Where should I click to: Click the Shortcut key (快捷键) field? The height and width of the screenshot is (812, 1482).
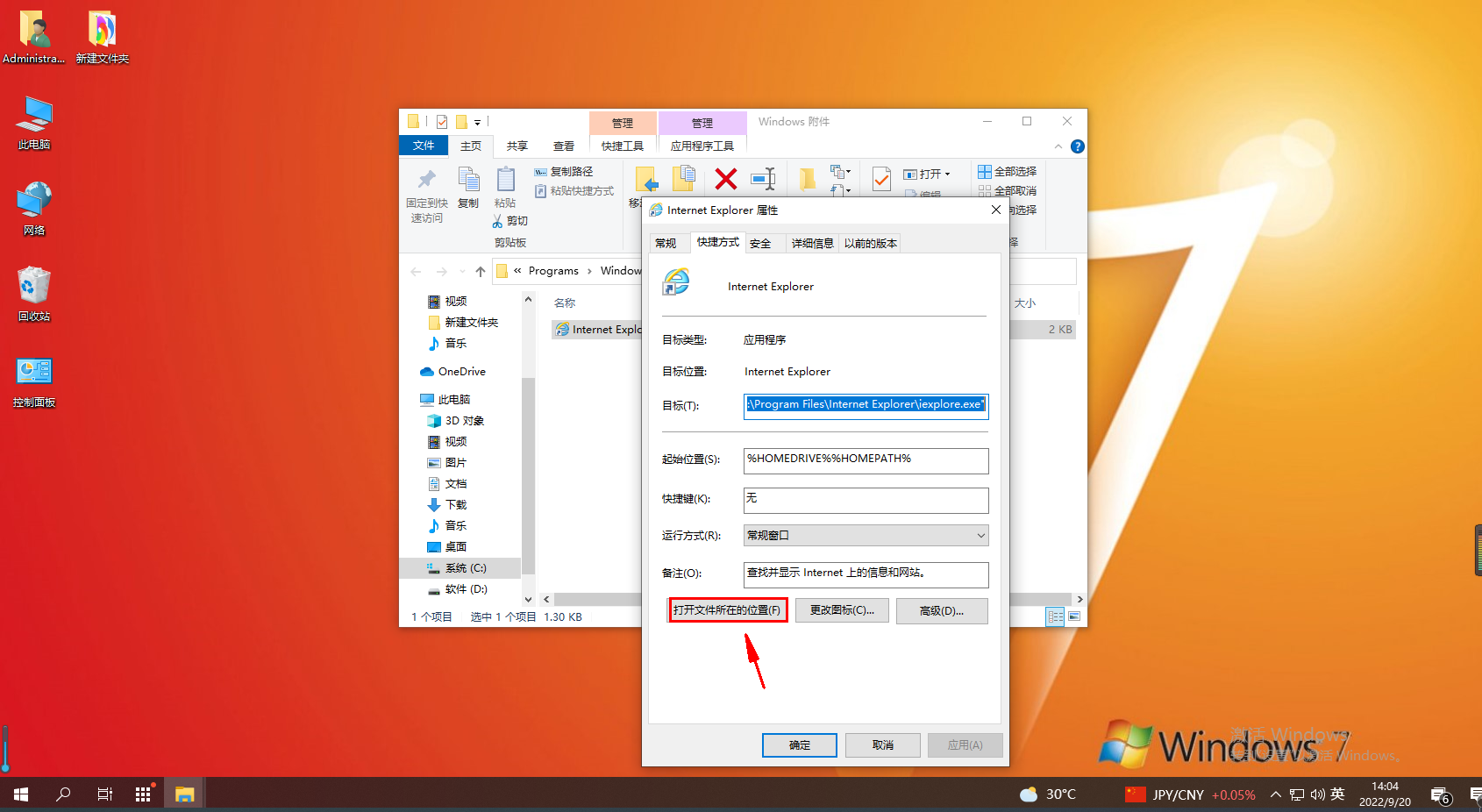coord(866,500)
